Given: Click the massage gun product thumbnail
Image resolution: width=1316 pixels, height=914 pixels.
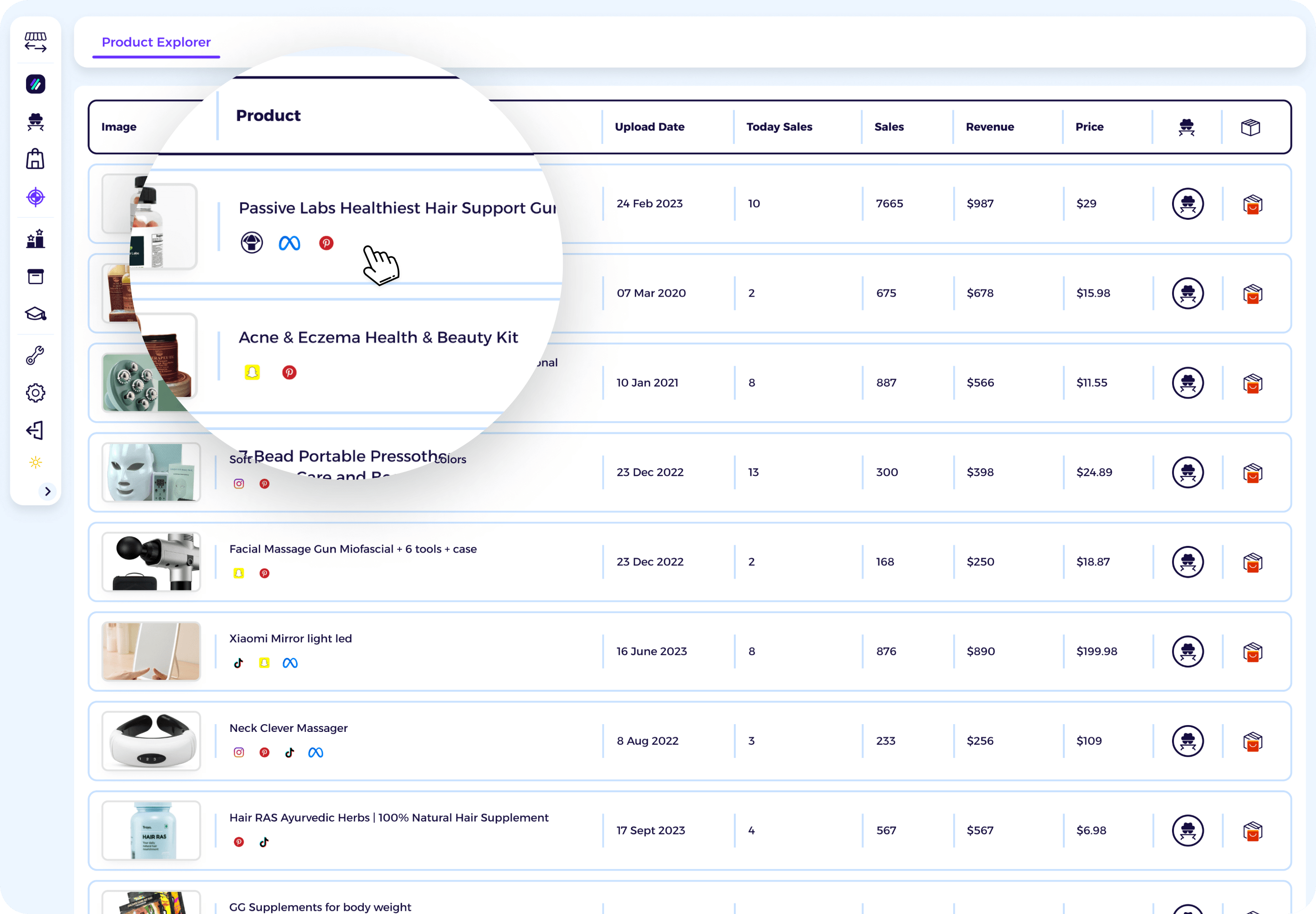Looking at the screenshot, I should click(151, 562).
